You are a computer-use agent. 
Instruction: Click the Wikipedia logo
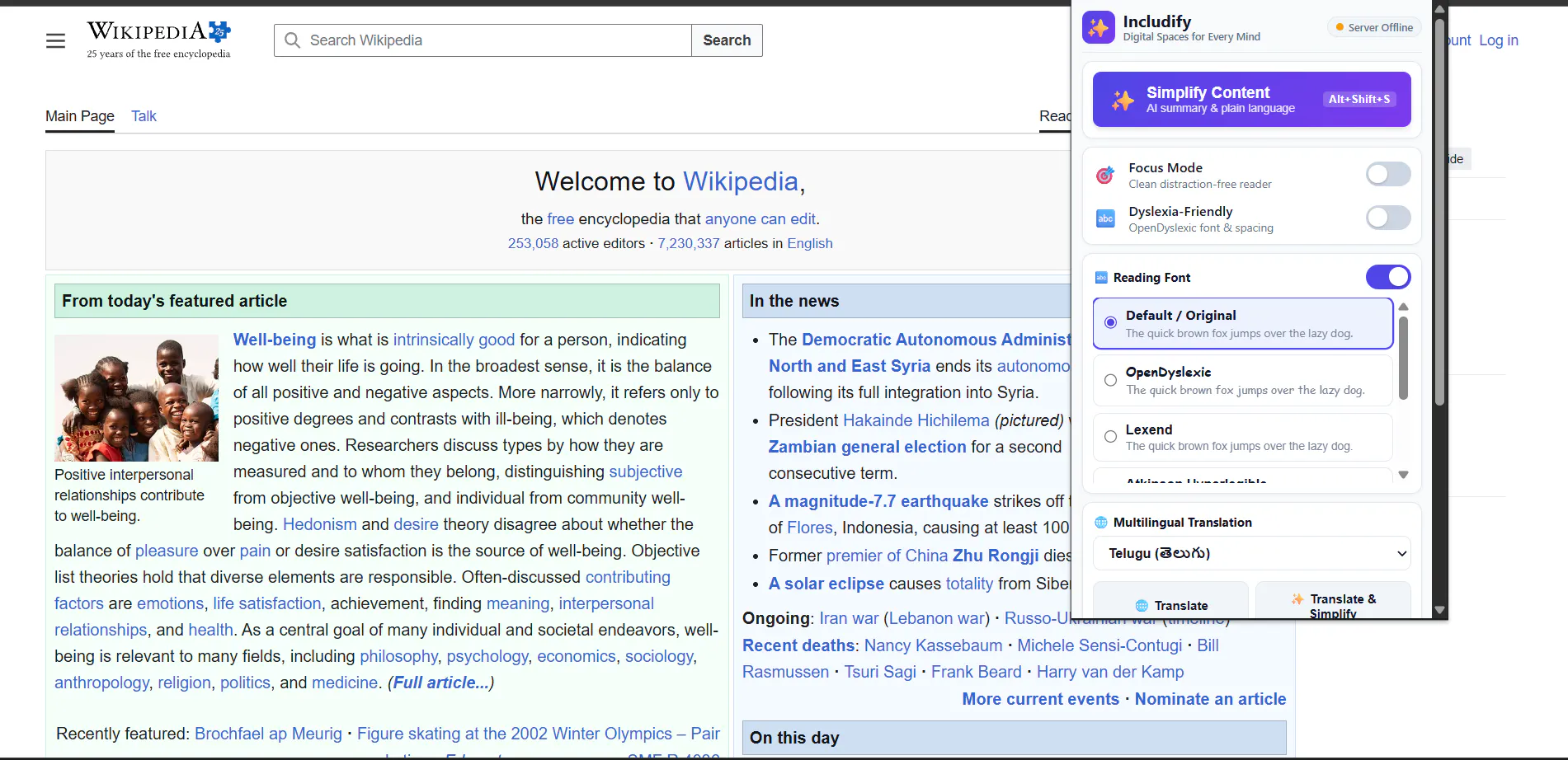[159, 40]
